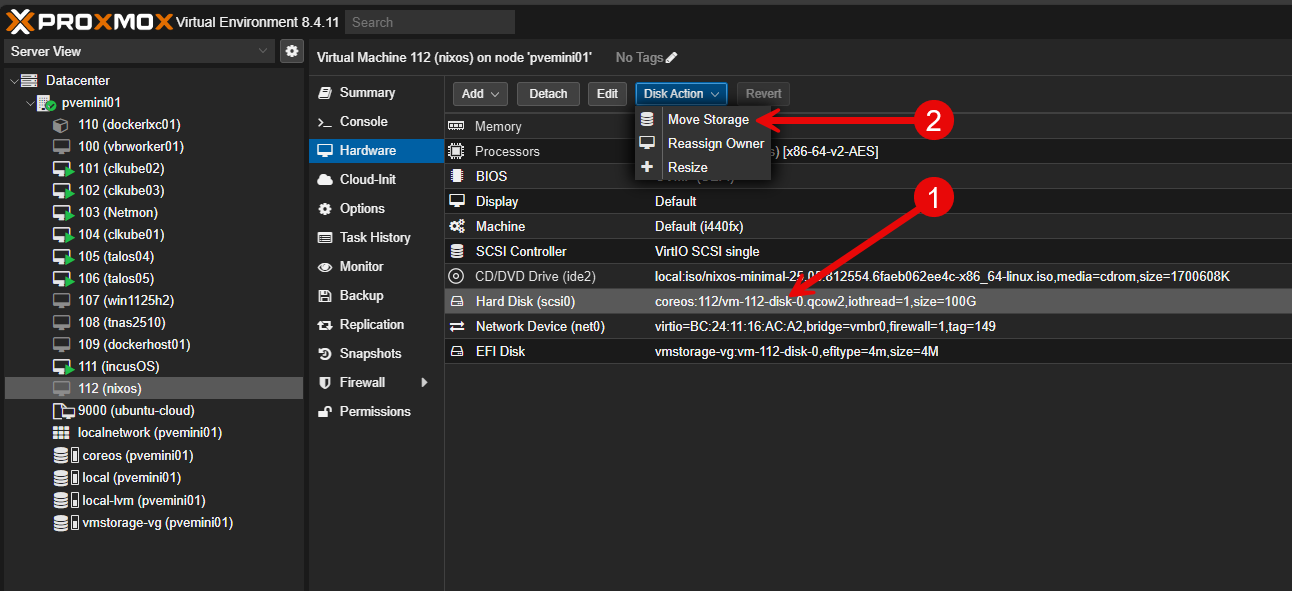
Task: Click the Machine cogs icon
Action: (x=457, y=226)
